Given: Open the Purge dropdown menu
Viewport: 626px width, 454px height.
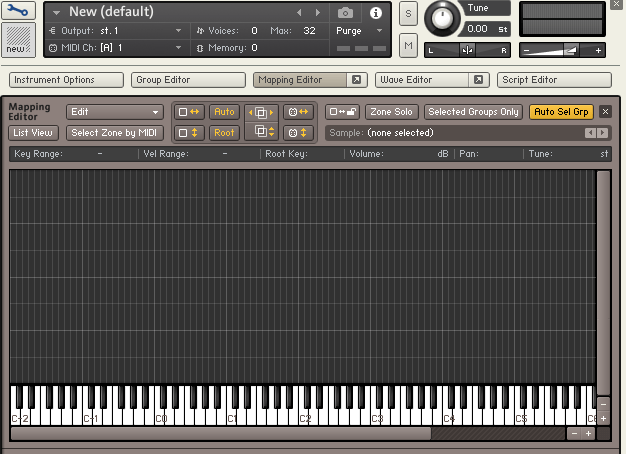Looking at the screenshot, I should 359,31.
